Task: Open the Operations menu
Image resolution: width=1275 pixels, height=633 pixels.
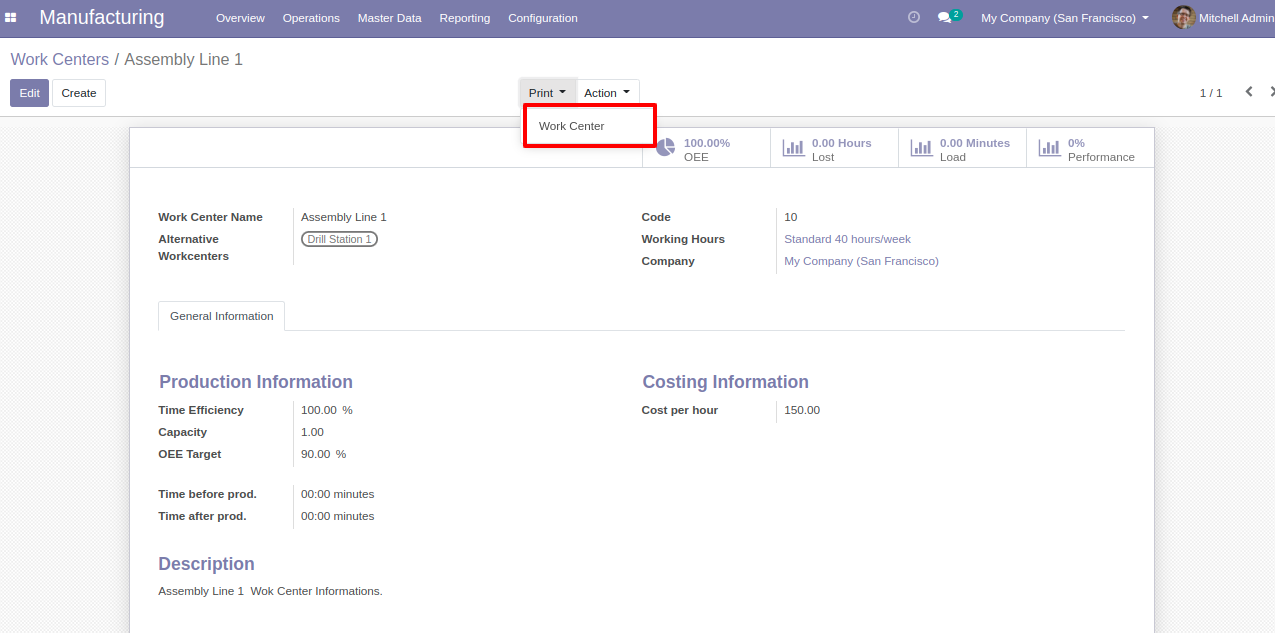Action: [311, 18]
